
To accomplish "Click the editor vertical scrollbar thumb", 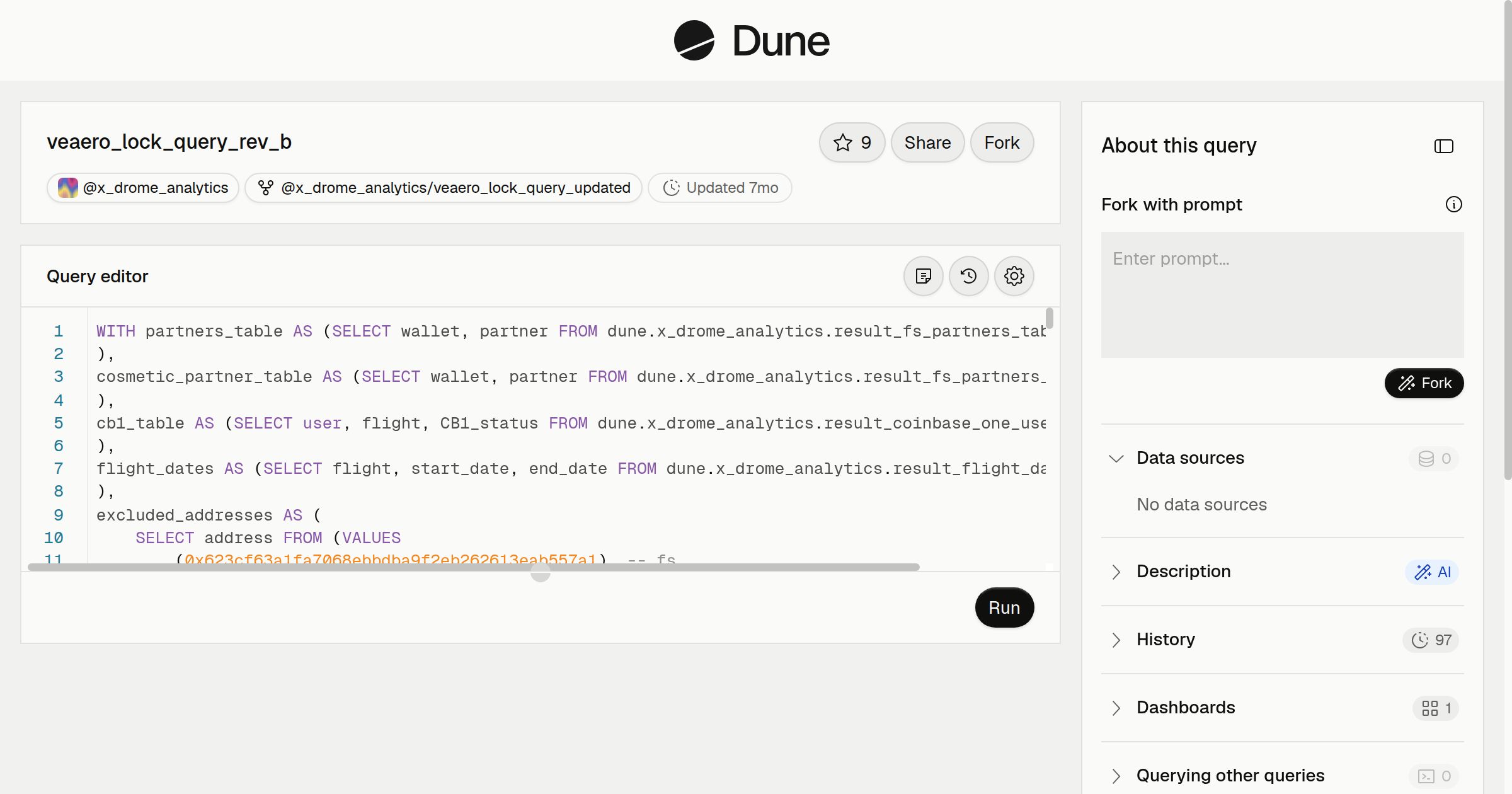I will (1050, 318).
